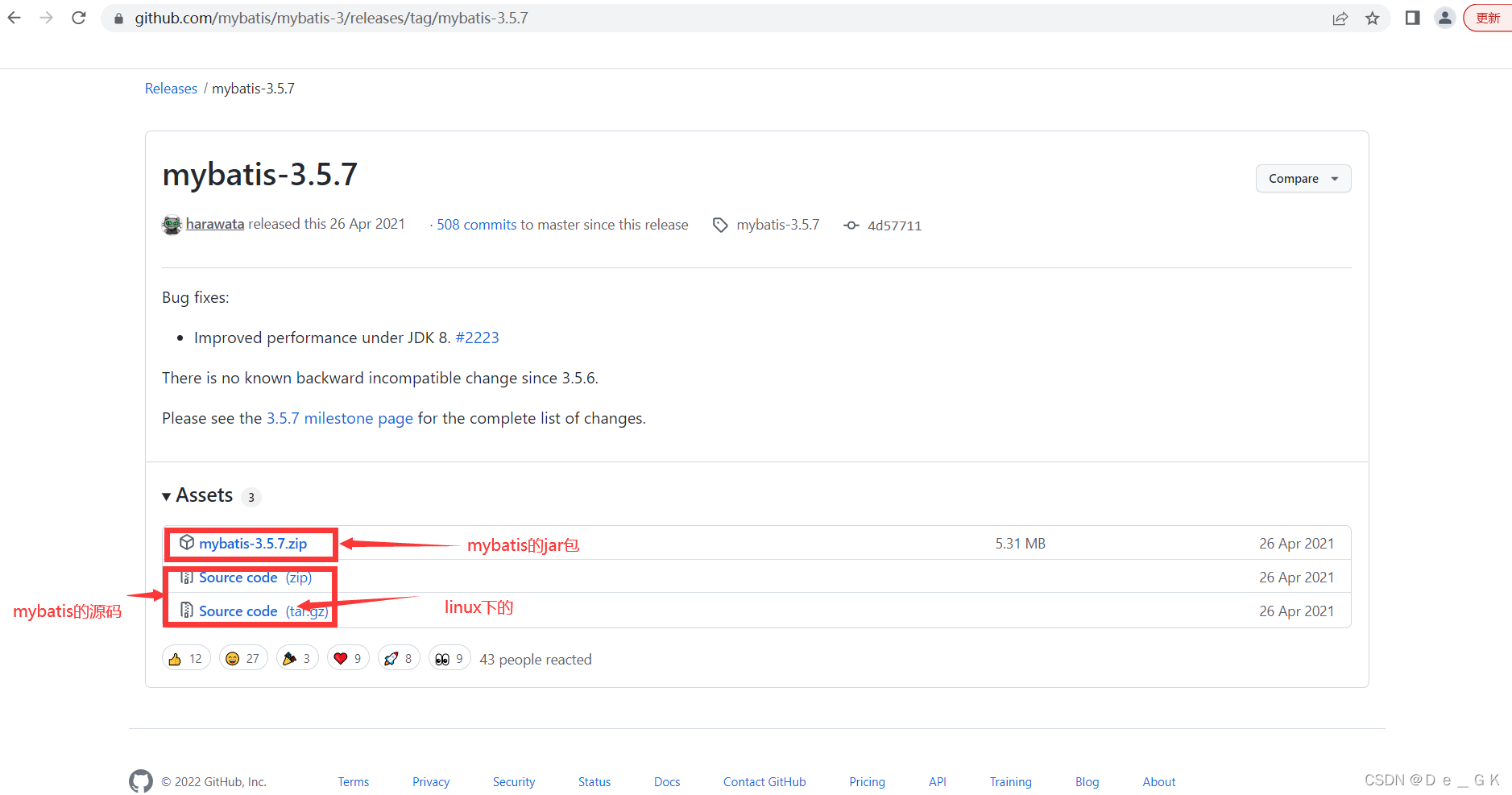The width and height of the screenshot is (1512, 795).
Task: Open the Compare dropdown
Action: (x=1303, y=179)
